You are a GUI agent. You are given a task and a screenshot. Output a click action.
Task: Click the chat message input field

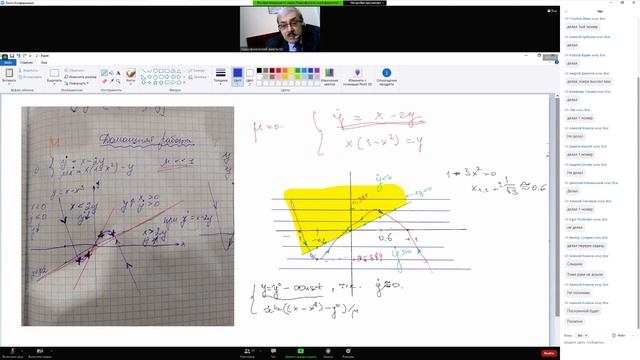(x=599, y=342)
